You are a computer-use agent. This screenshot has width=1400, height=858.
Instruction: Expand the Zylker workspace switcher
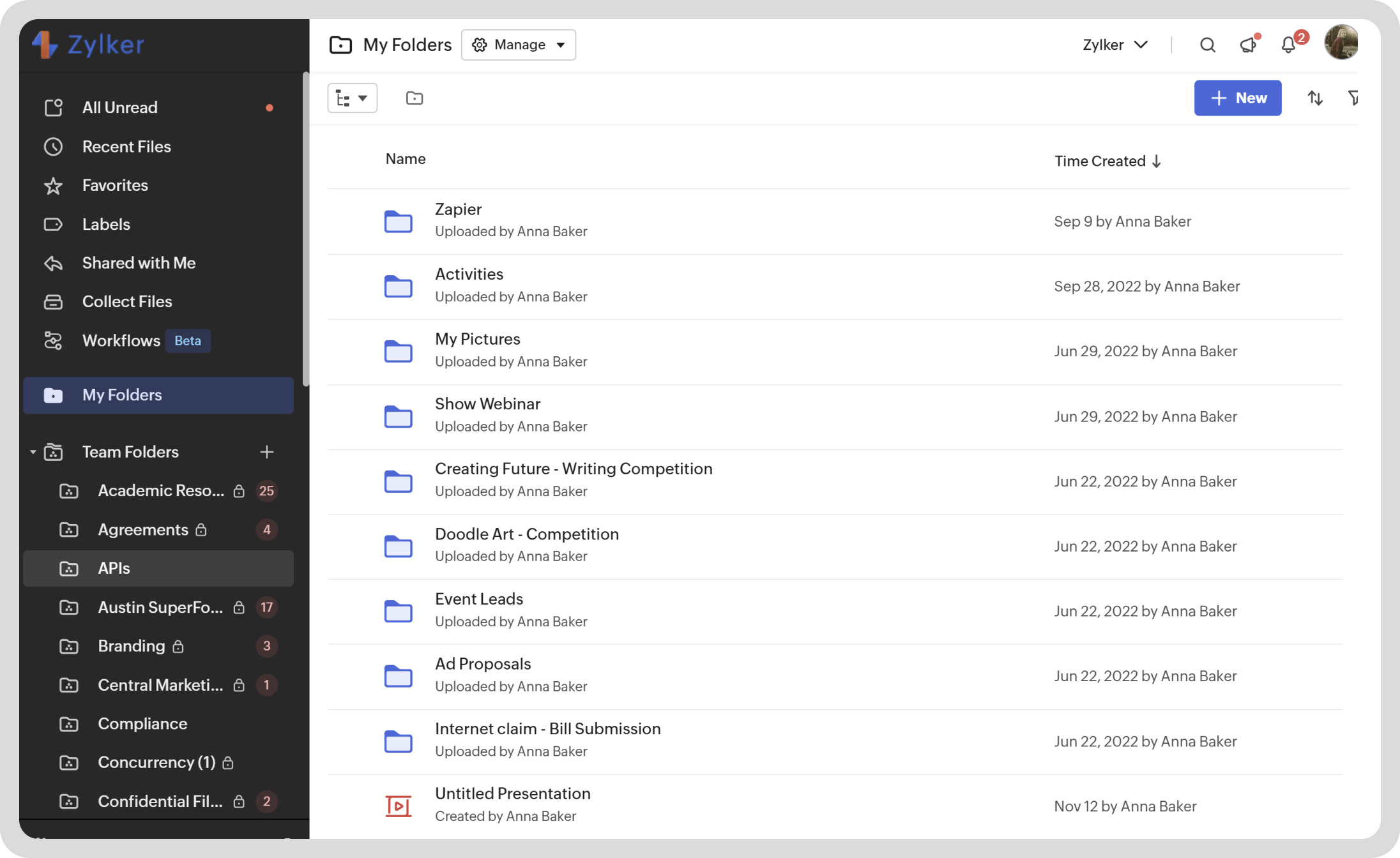point(1114,44)
